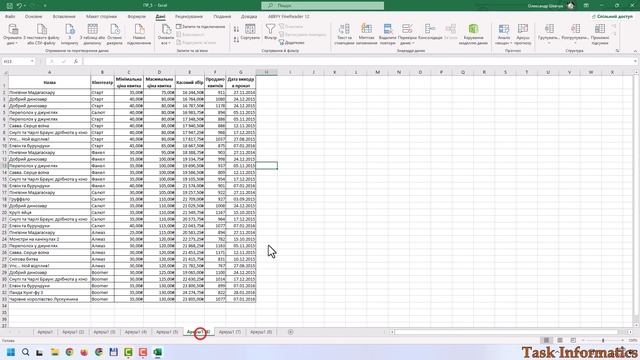
Task: Switch to the Formulas (Формули) tab
Action: point(136,17)
